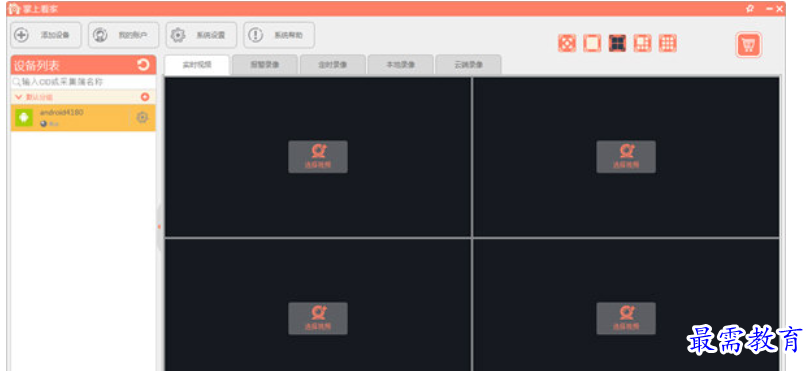Viewport: 811px width, 371px height.
Task: Minimize the 掌上看家 window
Action: click(x=769, y=9)
